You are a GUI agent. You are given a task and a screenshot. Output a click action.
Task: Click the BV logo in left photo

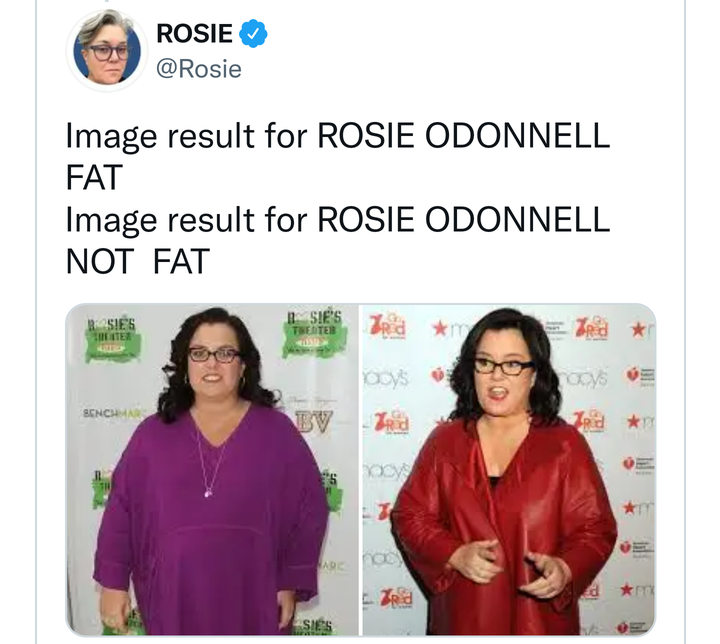314,422
